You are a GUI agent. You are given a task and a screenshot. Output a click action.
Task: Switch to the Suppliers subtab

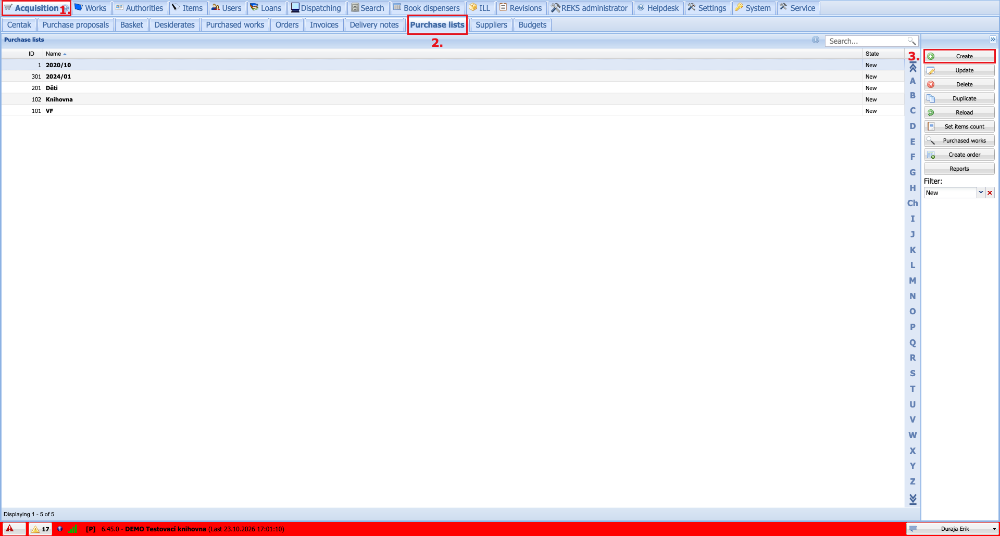coord(492,25)
